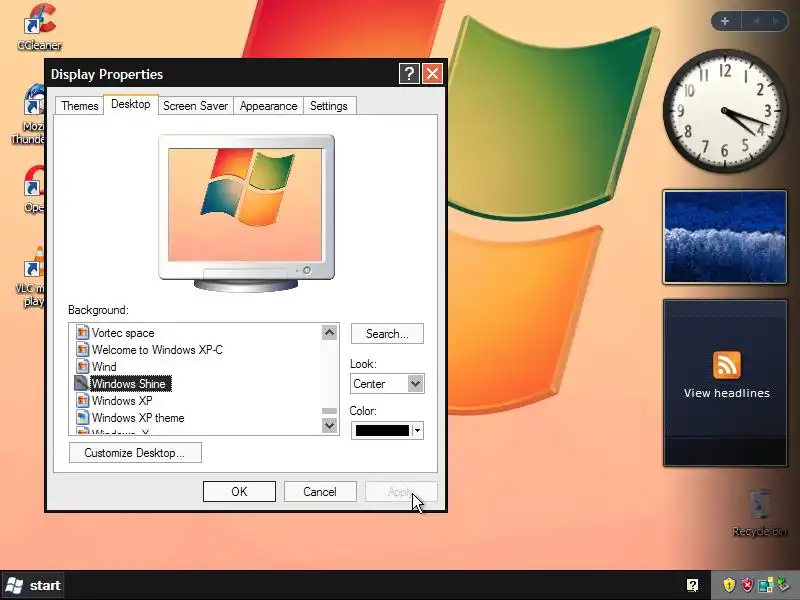Viewport: 800px width, 600px height.
Task: Open the Screen Saver tab
Action: pyautogui.click(x=195, y=106)
